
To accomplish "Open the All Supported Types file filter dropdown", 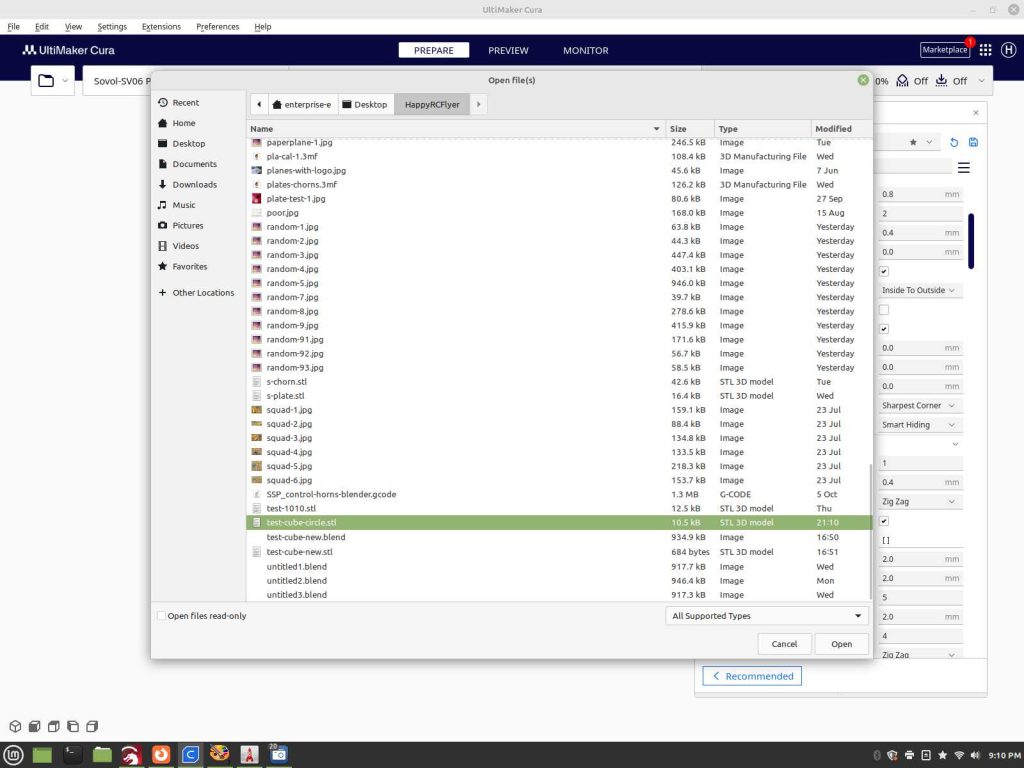I will click(x=767, y=616).
